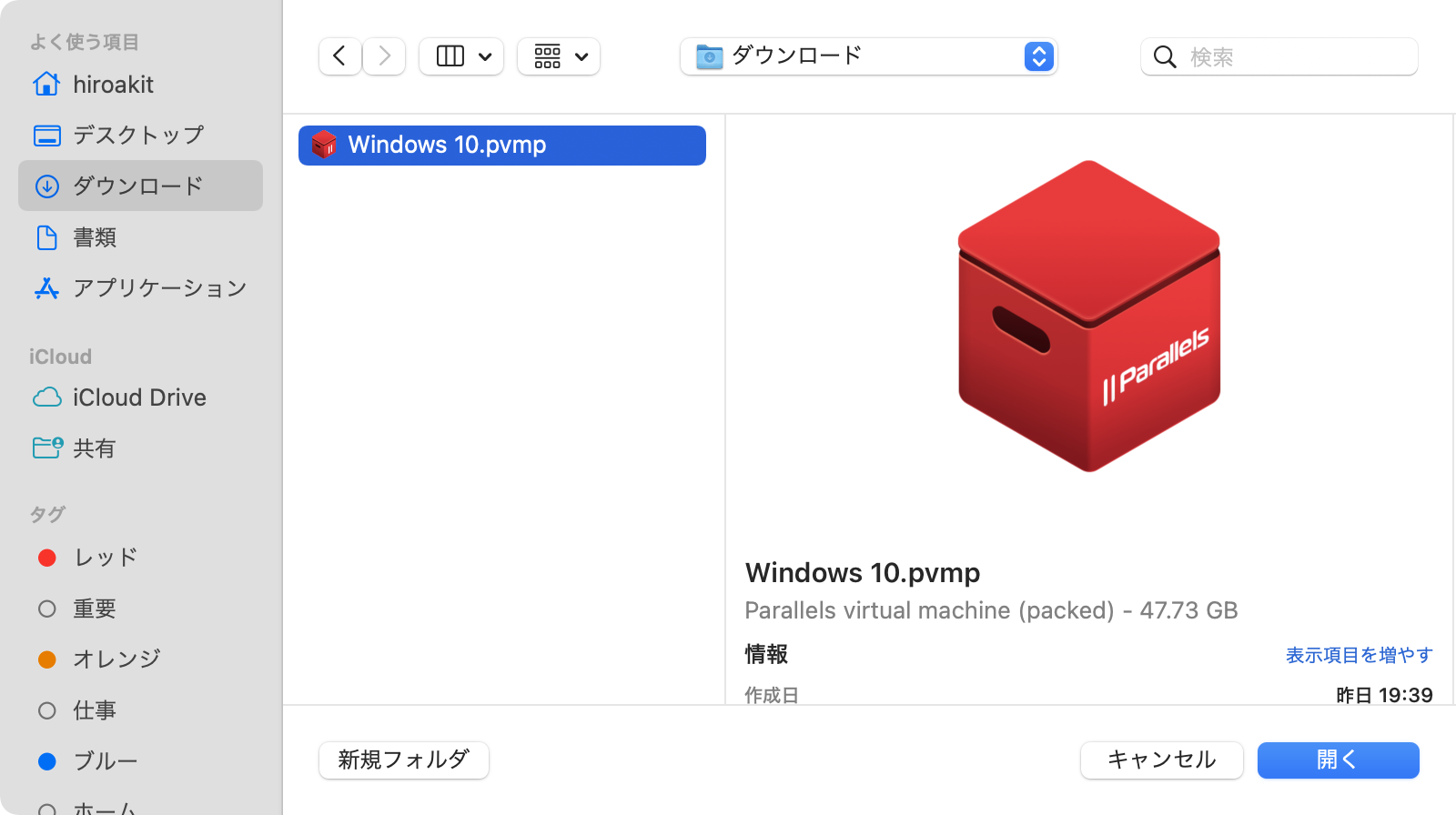Select ダウンロード in the sidebar
Screen dimensions: 1456x815
138,186
